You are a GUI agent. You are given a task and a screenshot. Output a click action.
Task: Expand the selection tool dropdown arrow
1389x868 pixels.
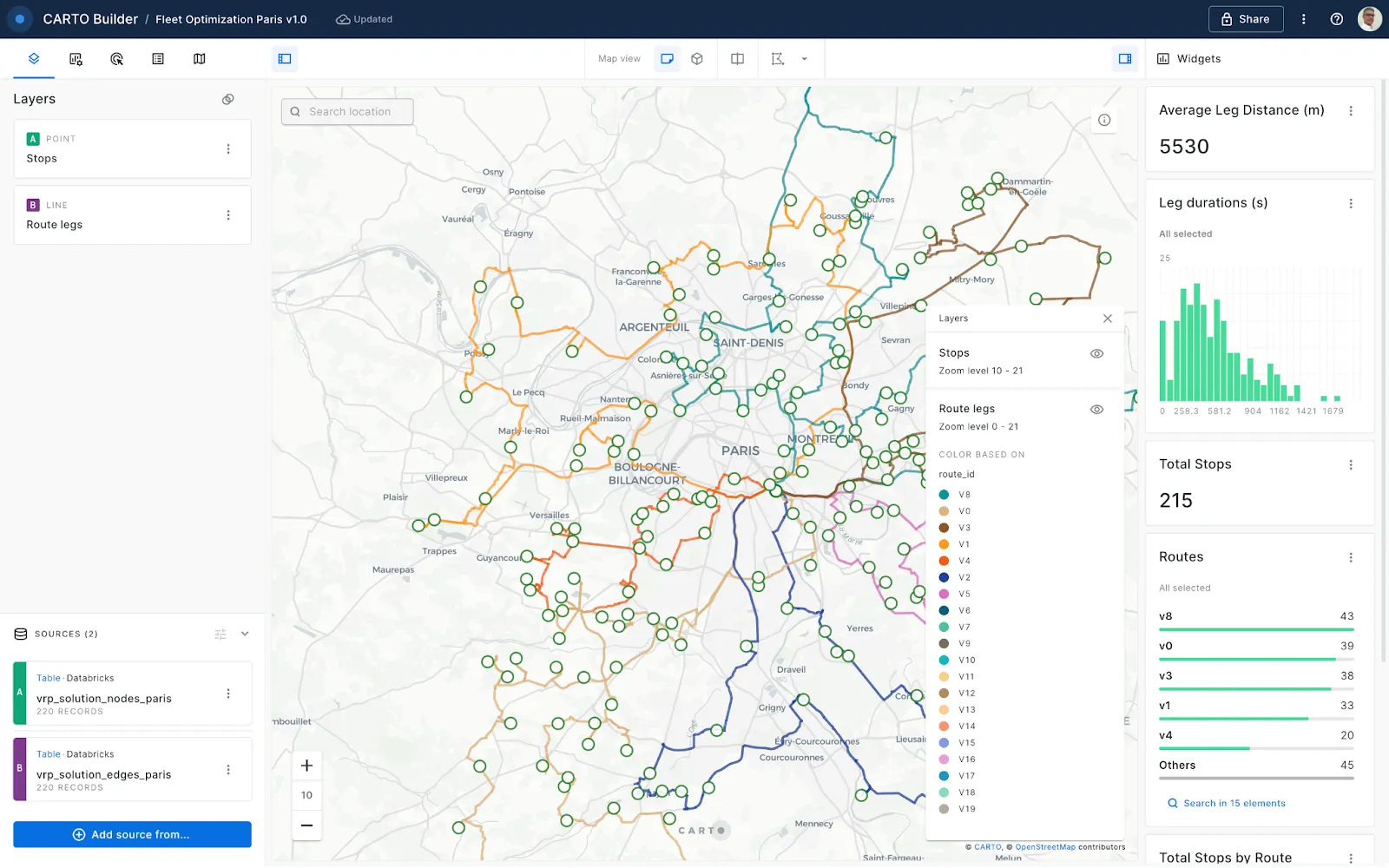[x=804, y=58]
